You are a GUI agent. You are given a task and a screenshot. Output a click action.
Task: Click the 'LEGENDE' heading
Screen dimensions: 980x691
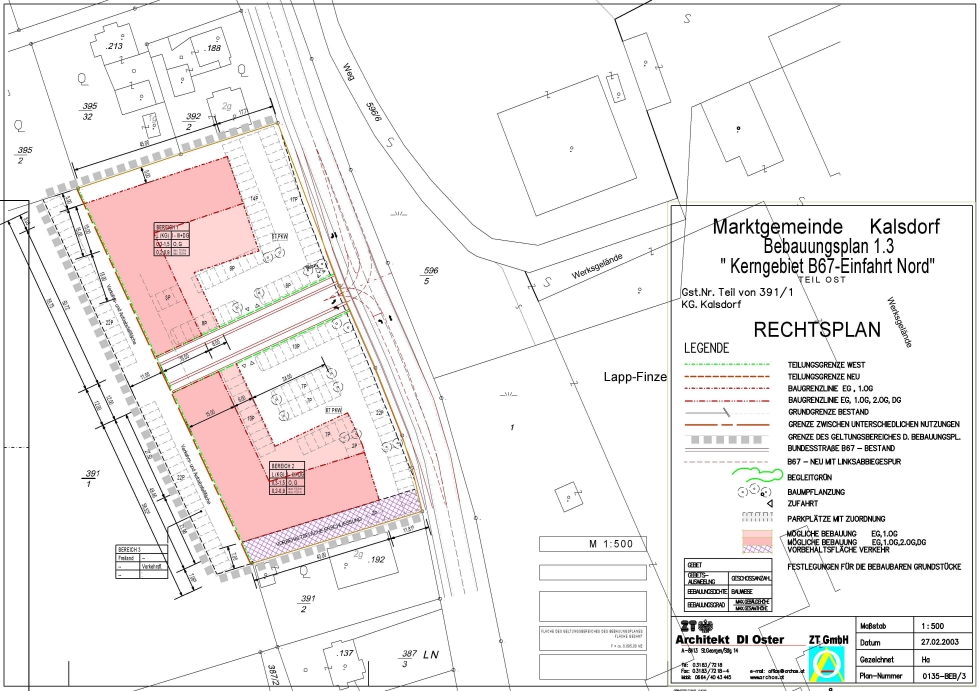(706, 348)
